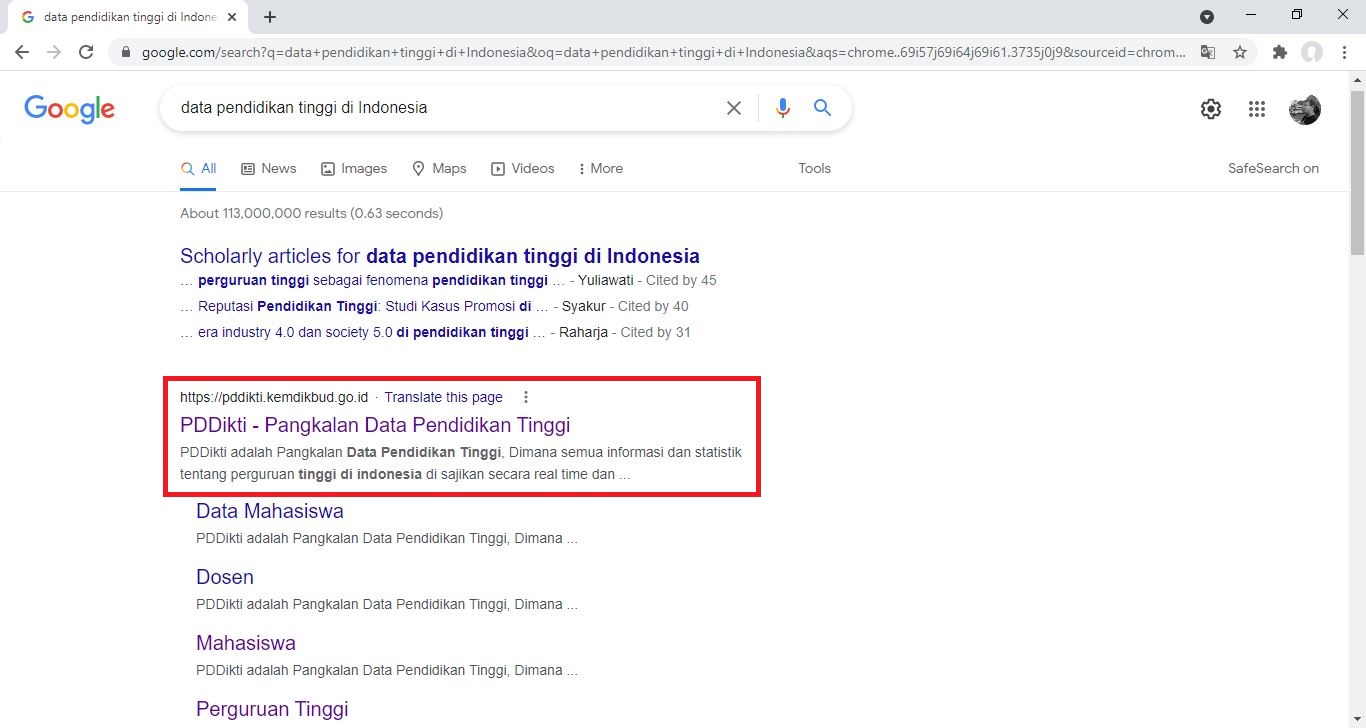This screenshot has width=1366, height=728.
Task: Close the current Google search tab
Action: click(x=233, y=17)
